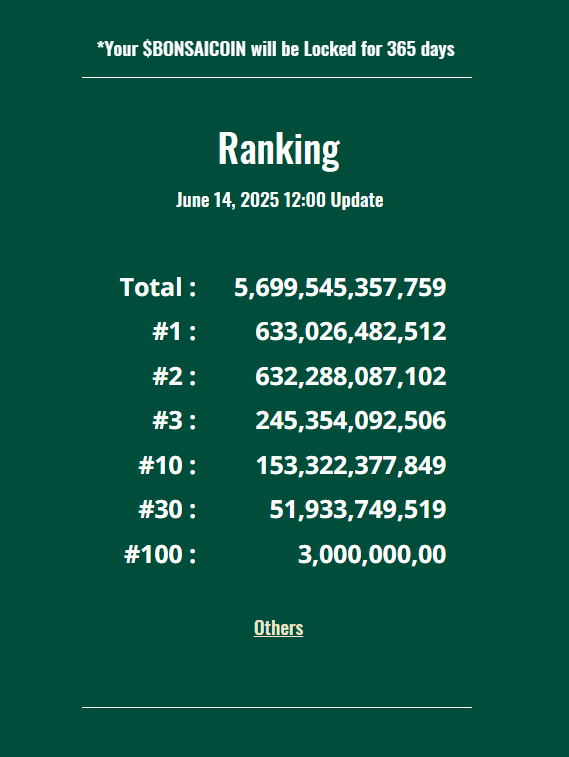Viewport: 569px width, 757px height.
Task: Click the Ranking heading
Action: point(279,149)
